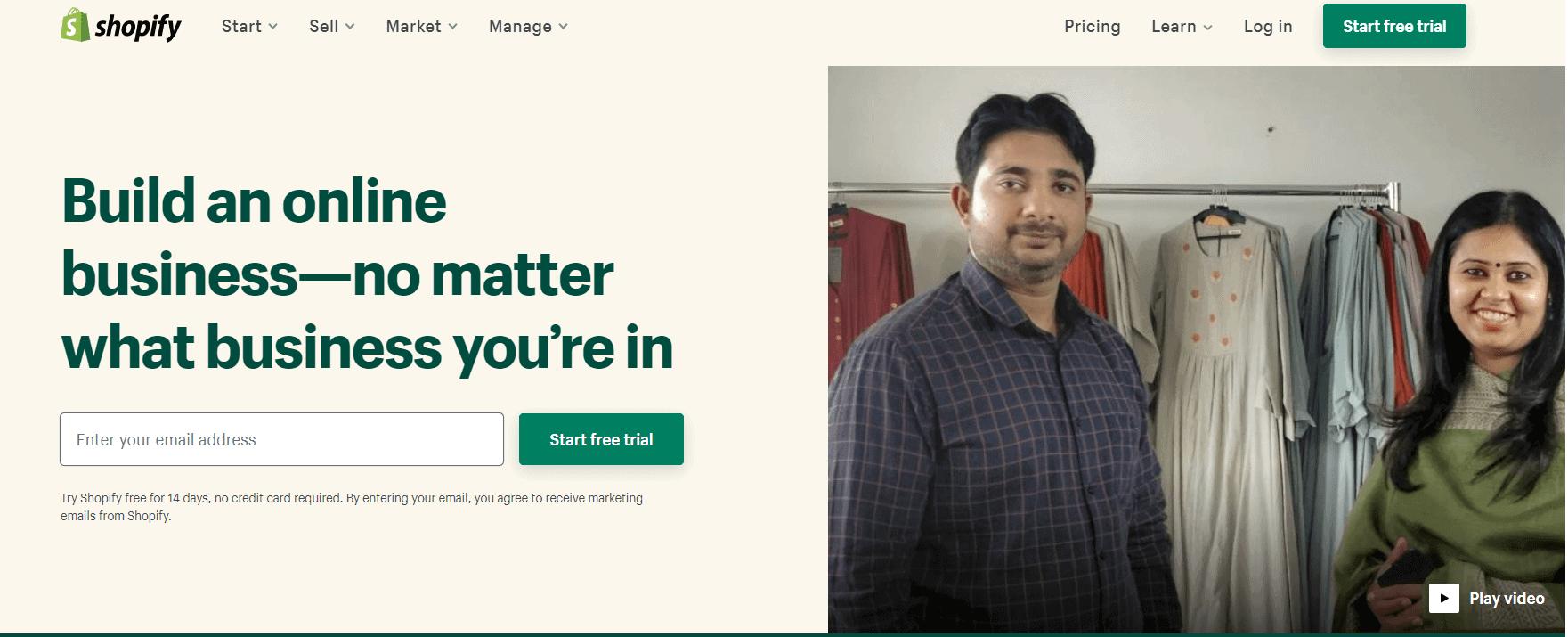Click Start free trial beside email field

pyautogui.click(x=601, y=439)
